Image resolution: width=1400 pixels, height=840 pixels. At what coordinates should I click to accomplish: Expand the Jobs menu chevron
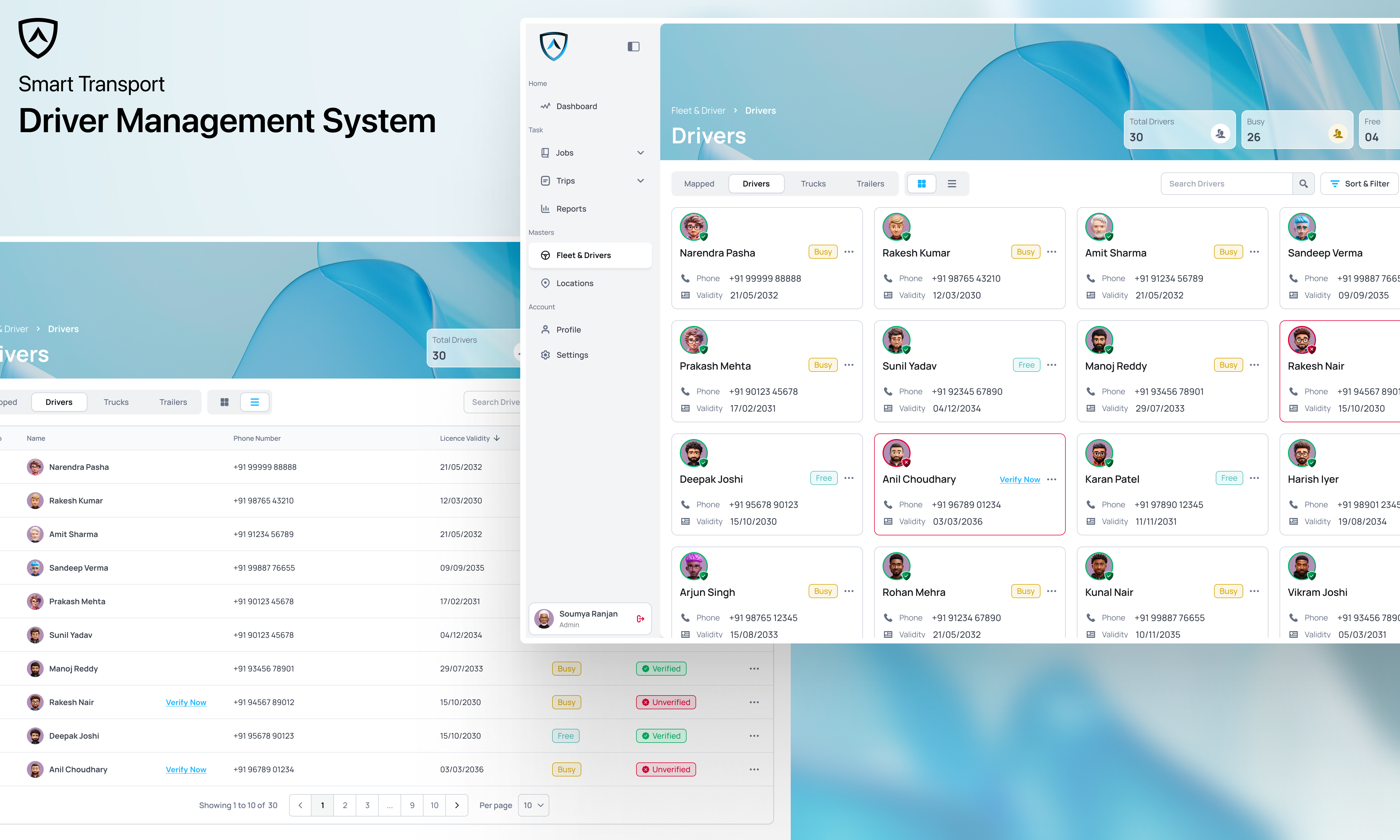640,153
